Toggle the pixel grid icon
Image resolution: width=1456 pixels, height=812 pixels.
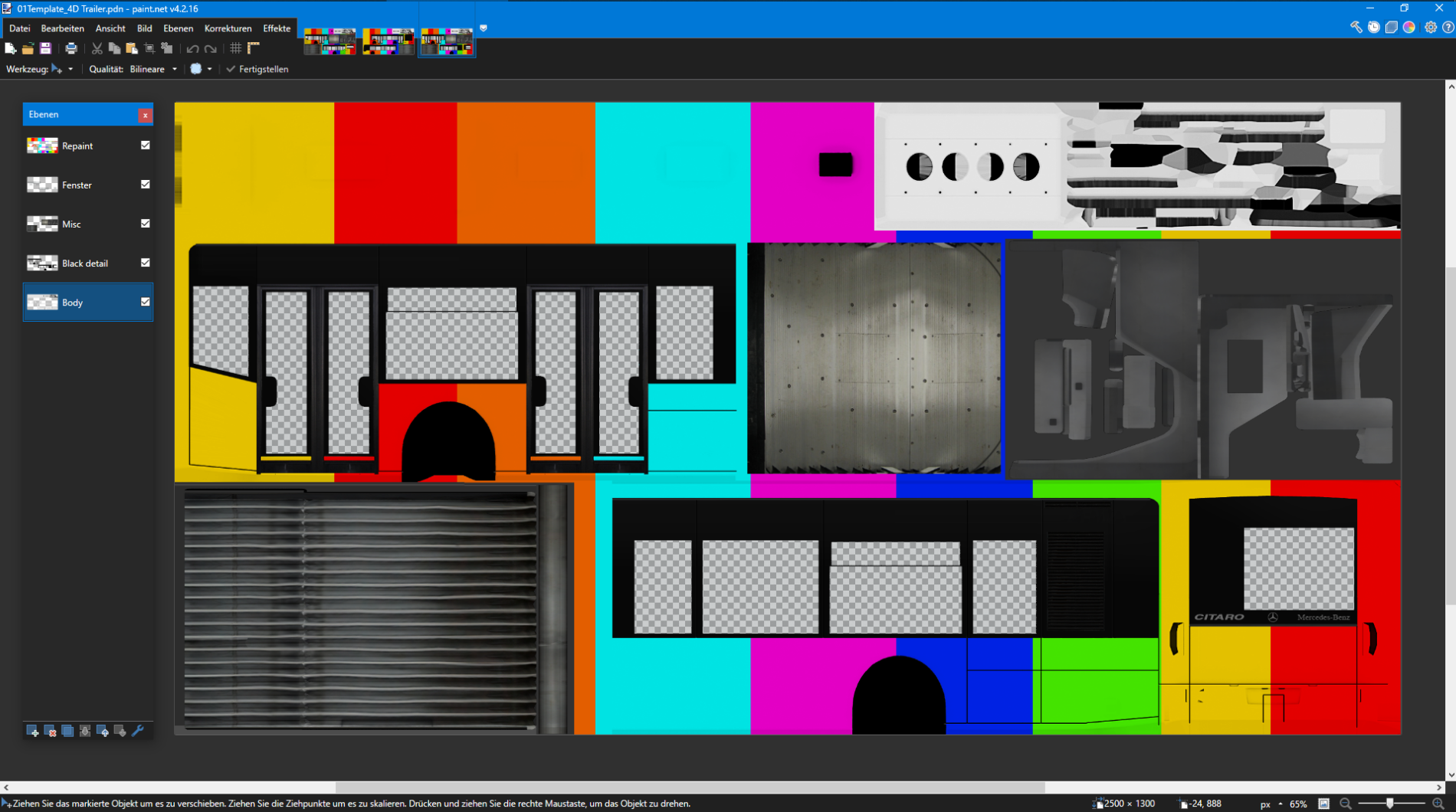[x=235, y=48]
